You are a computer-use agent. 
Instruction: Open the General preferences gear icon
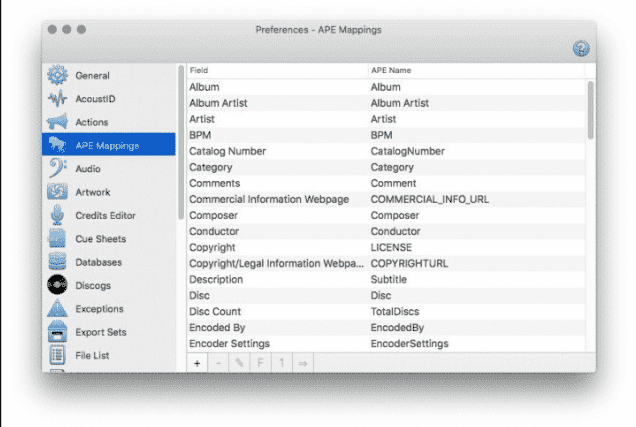[57, 75]
